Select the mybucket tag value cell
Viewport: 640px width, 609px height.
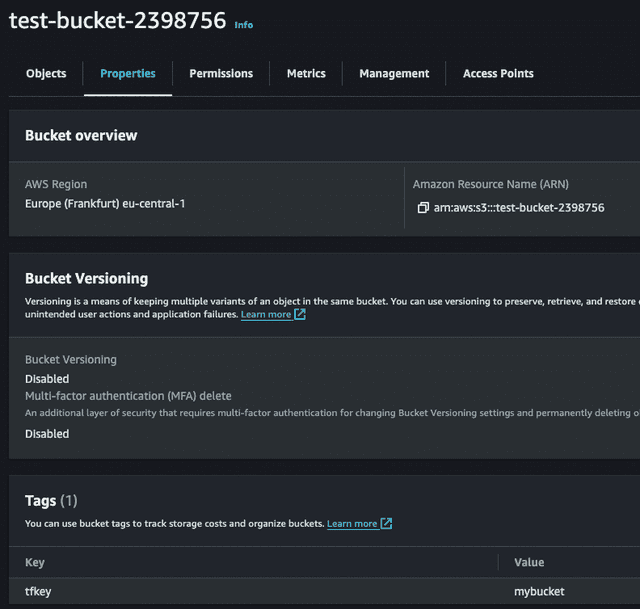(539, 591)
